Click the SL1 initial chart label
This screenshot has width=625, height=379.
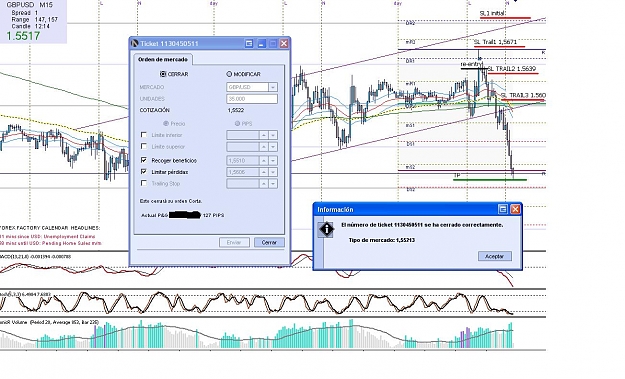tap(493, 13)
